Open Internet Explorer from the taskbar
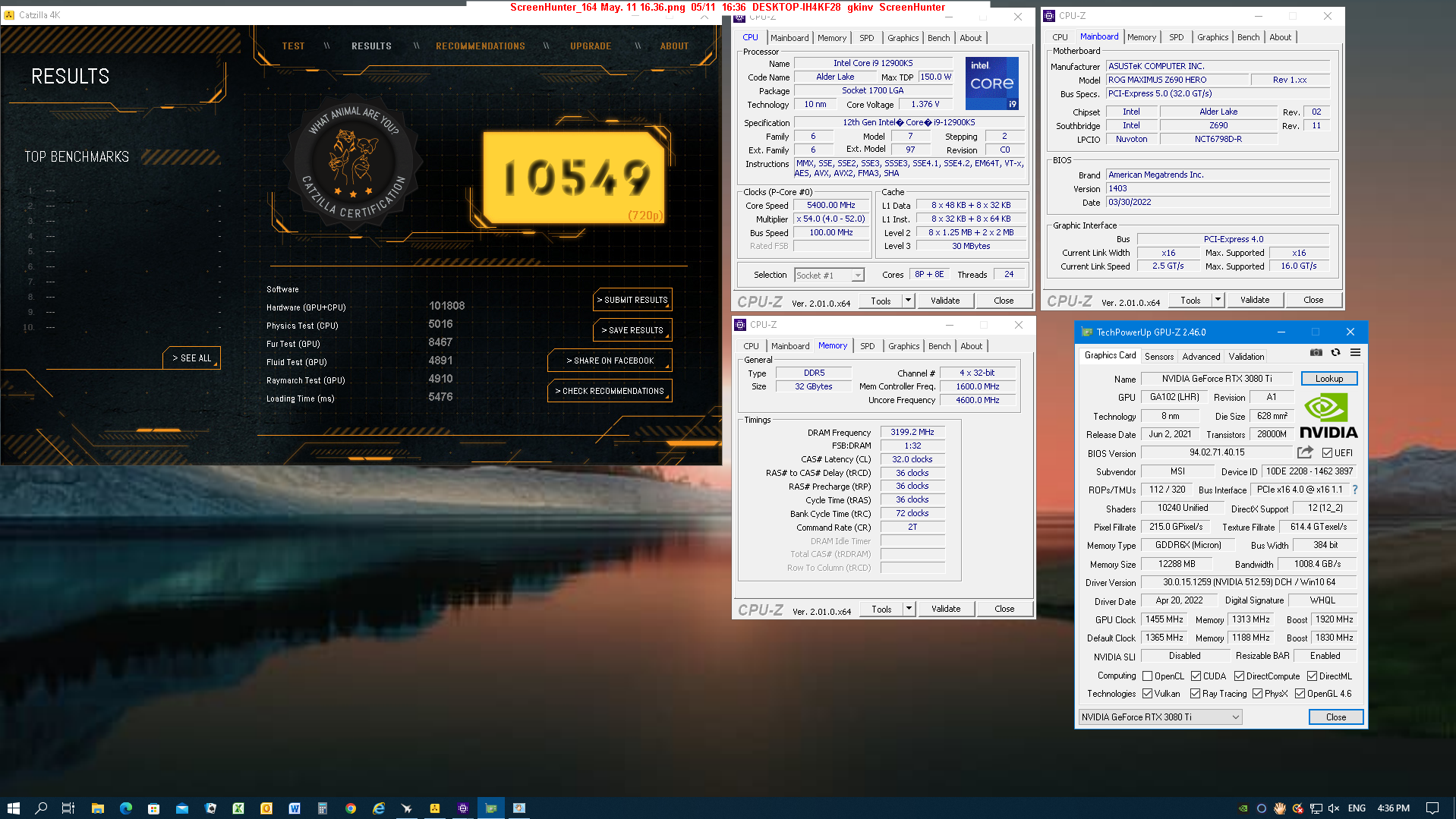The height and width of the screenshot is (819, 1456). click(x=379, y=808)
